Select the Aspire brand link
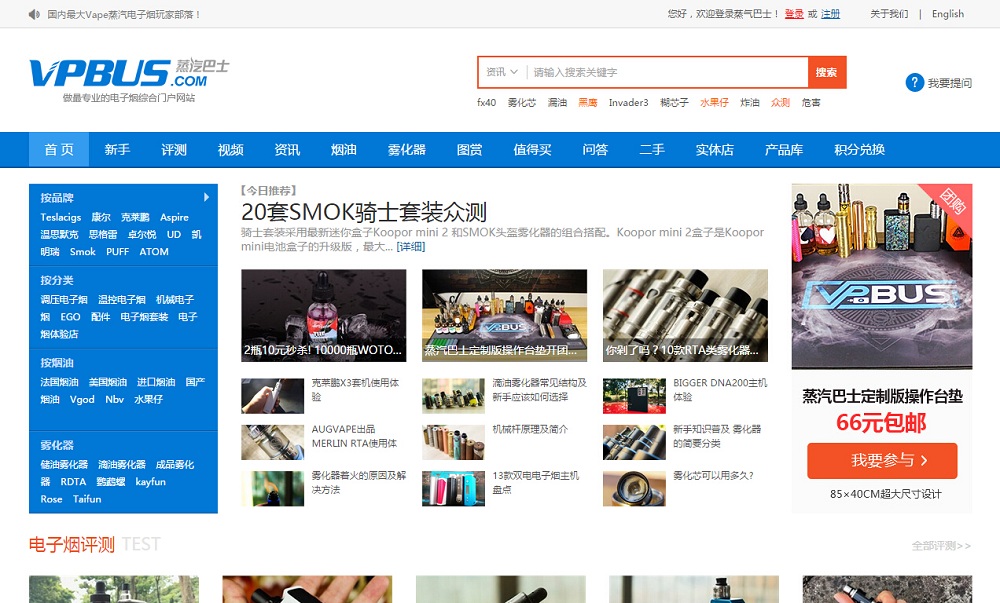This screenshot has width=1000, height=603. coord(174,217)
